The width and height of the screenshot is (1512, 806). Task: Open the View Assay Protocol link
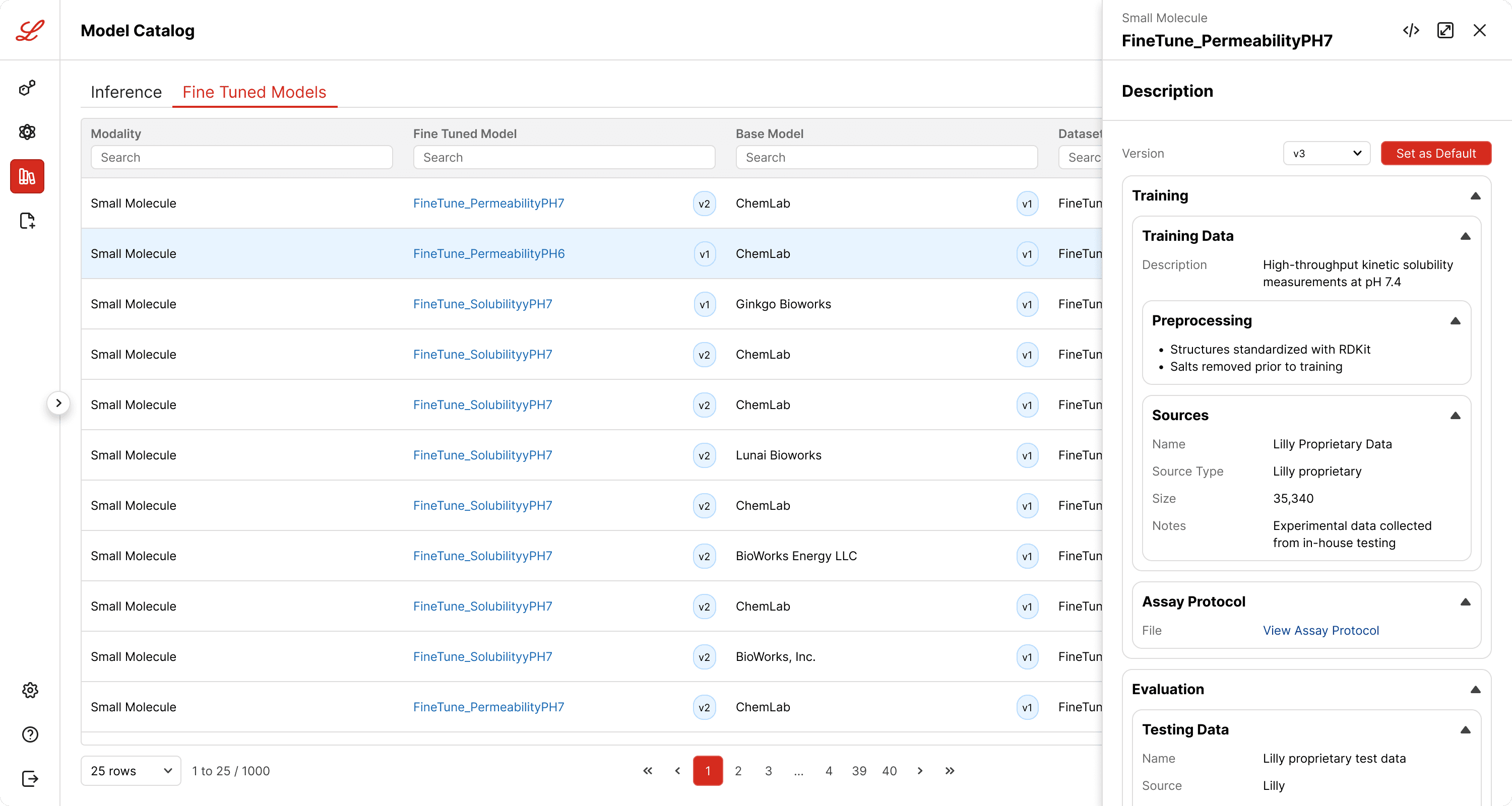click(x=1320, y=631)
